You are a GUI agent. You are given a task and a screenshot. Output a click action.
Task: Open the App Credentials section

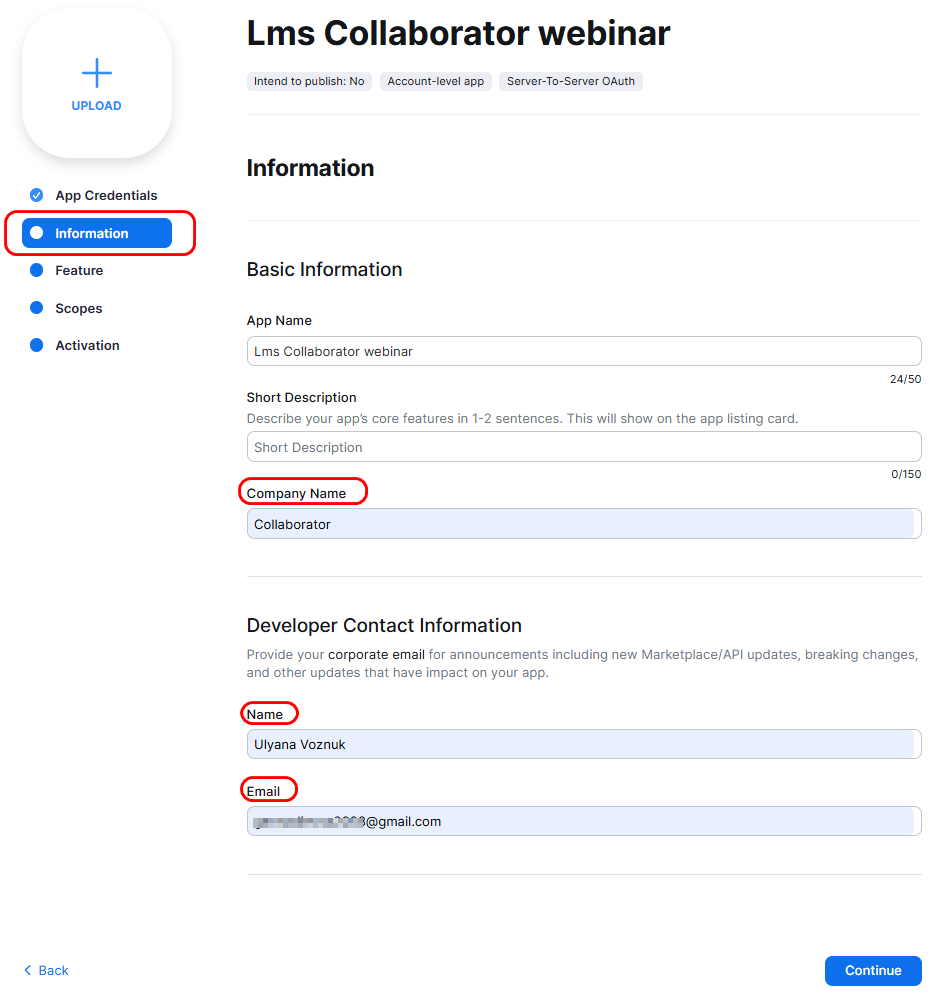pos(106,195)
